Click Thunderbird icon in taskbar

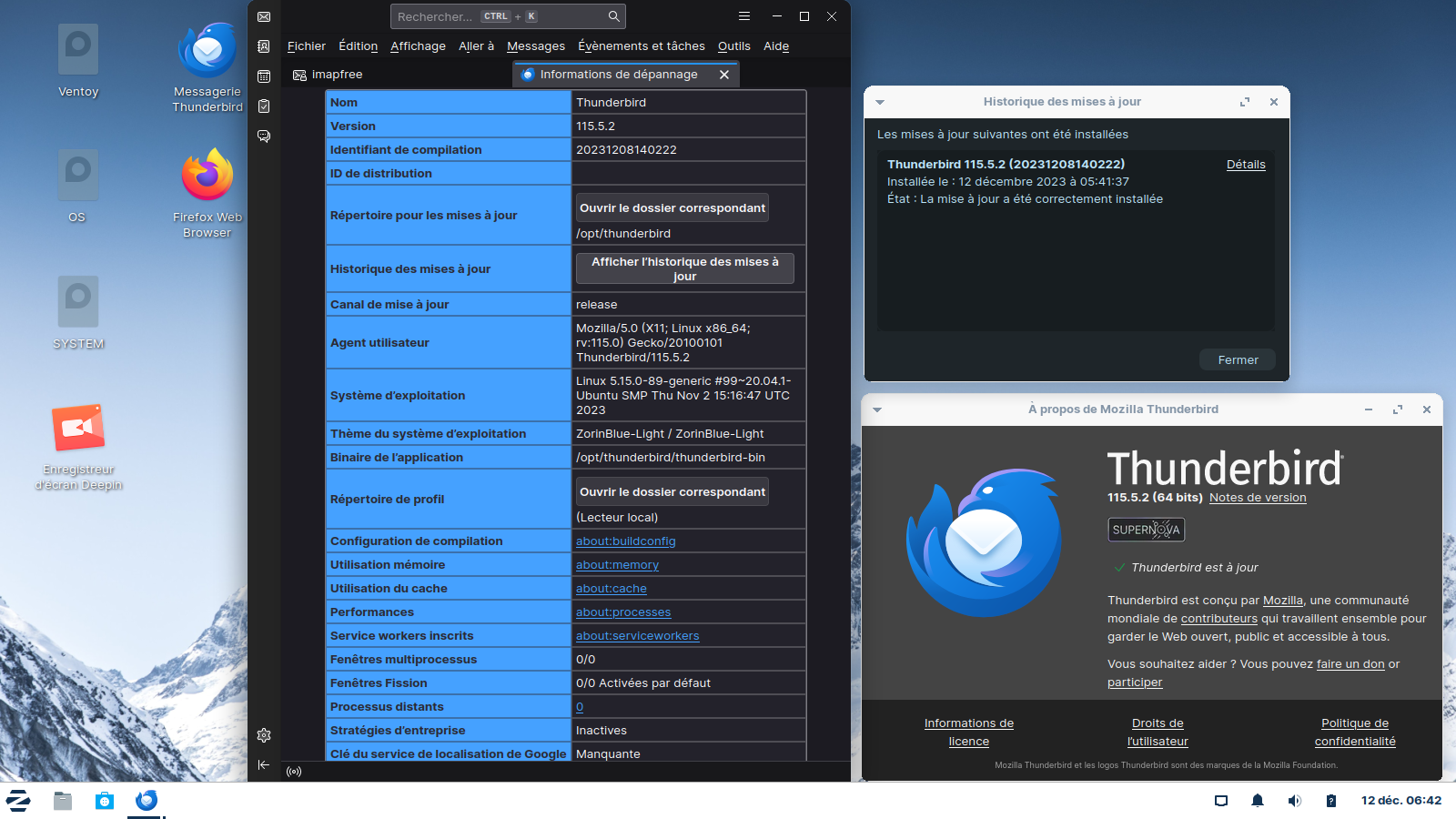click(147, 801)
